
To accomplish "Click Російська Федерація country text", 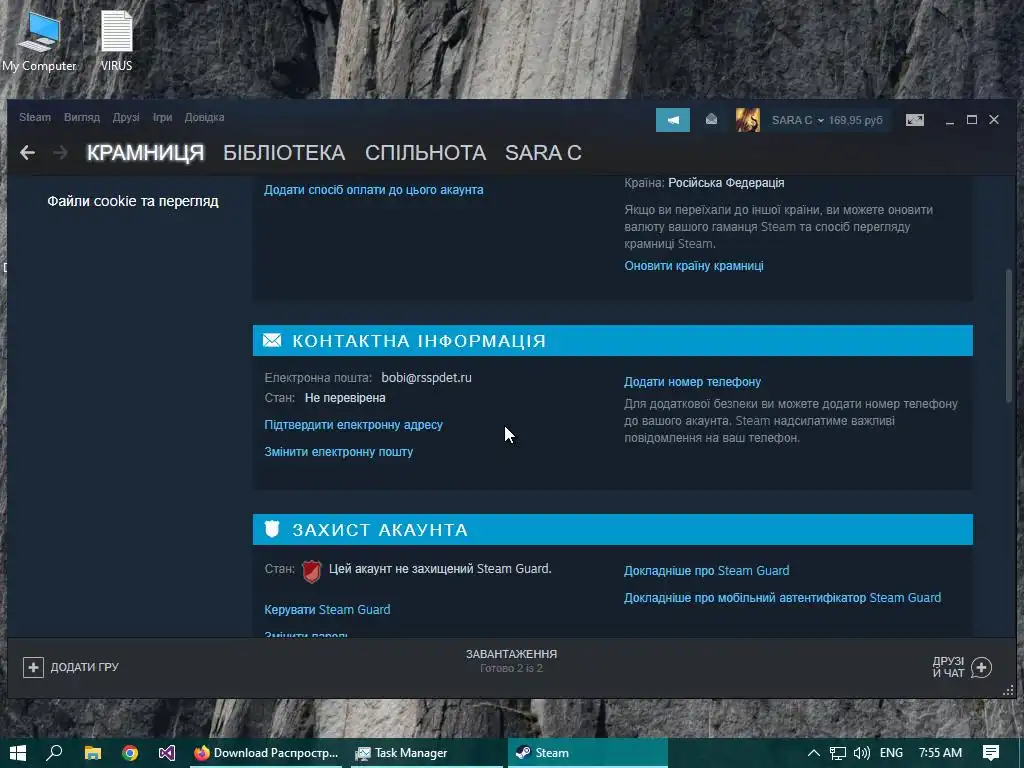I will [726, 183].
